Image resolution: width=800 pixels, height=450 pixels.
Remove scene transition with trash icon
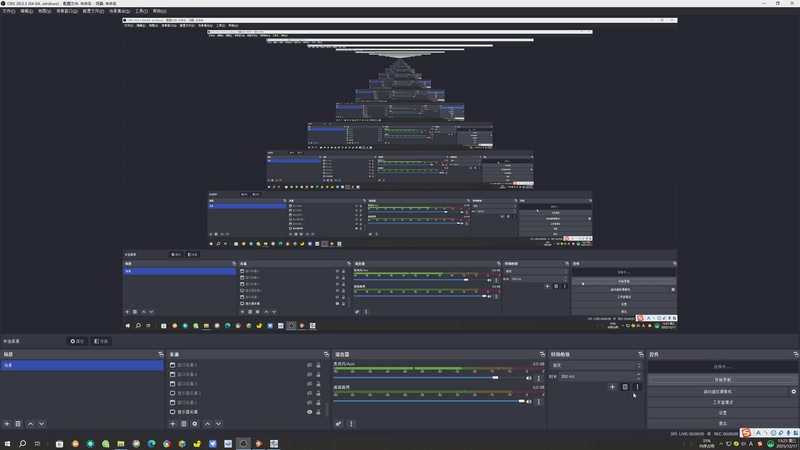(625, 387)
